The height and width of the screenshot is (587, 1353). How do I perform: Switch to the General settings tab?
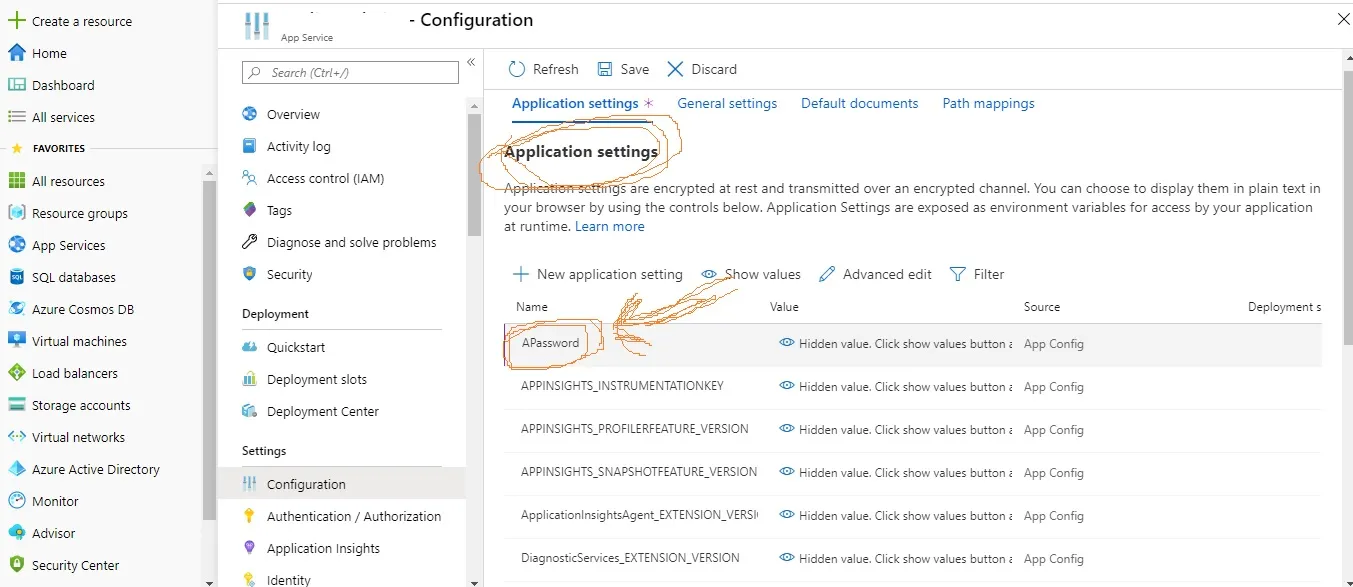[x=727, y=103]
